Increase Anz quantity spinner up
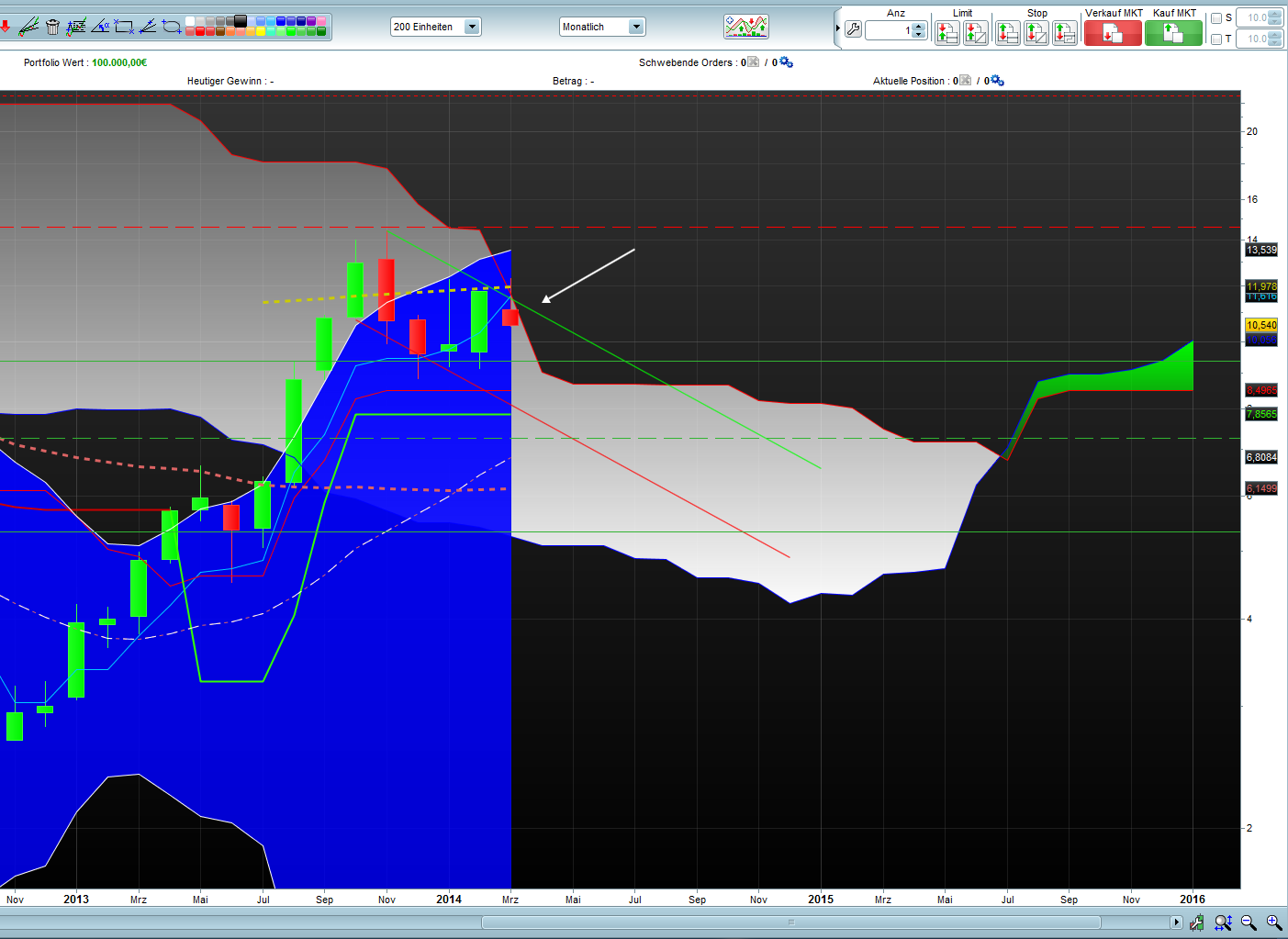The image size is (1288, 939). (920, 26)
